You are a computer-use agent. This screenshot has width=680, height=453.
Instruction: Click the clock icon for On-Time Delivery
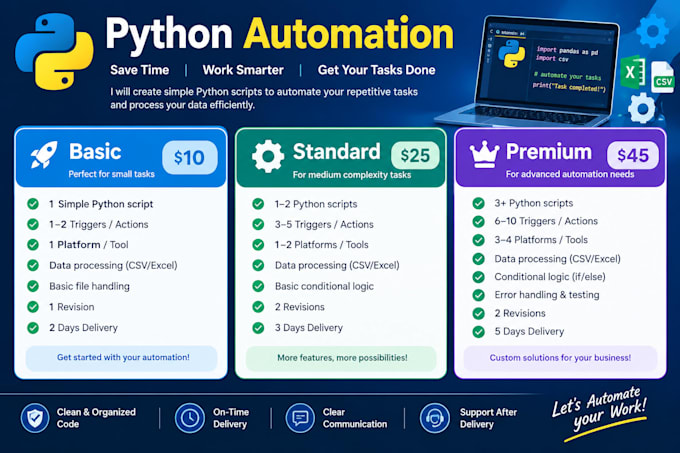[190, 418]
